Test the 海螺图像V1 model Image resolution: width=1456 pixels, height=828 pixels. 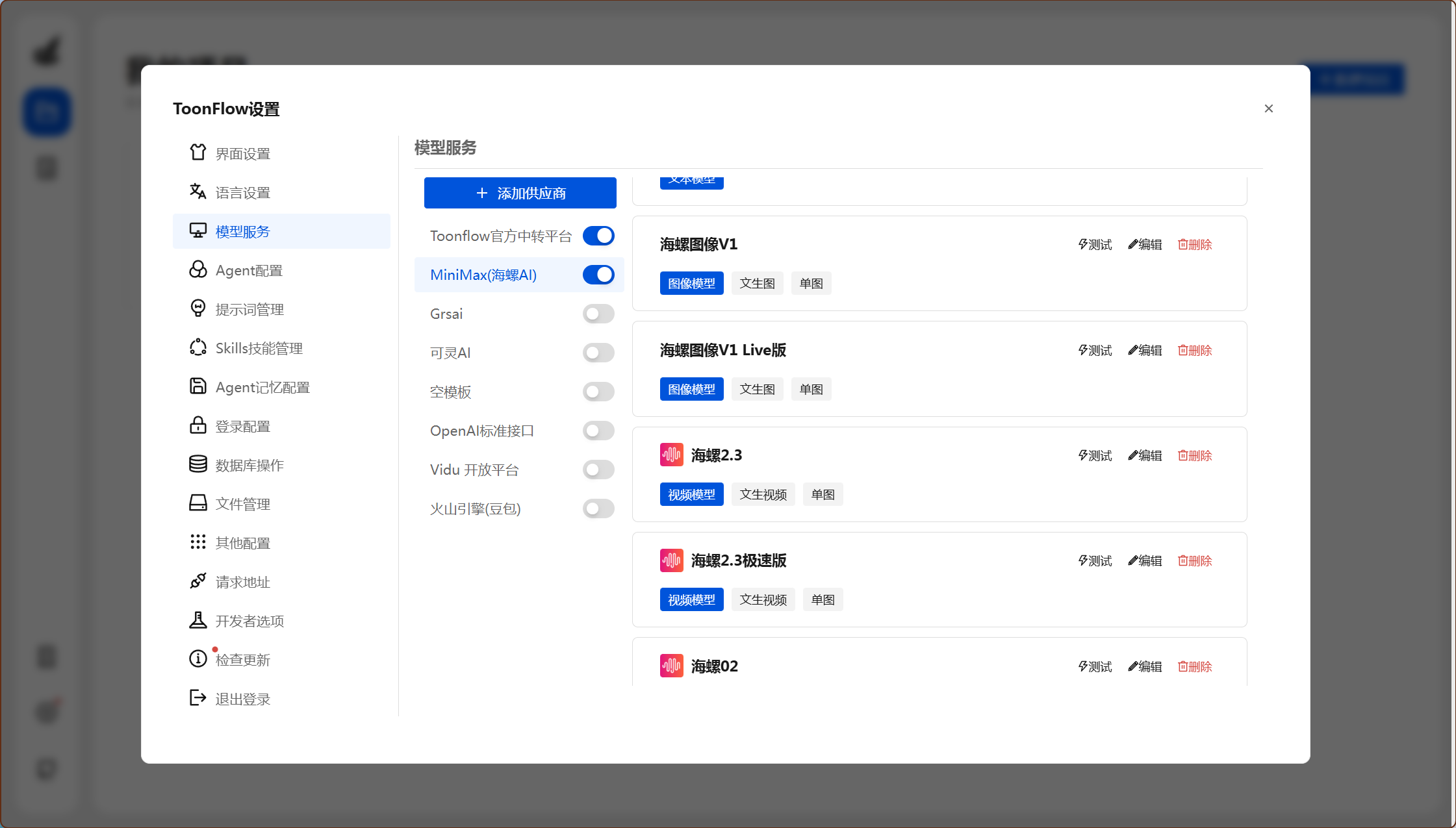pos(1095,245)
